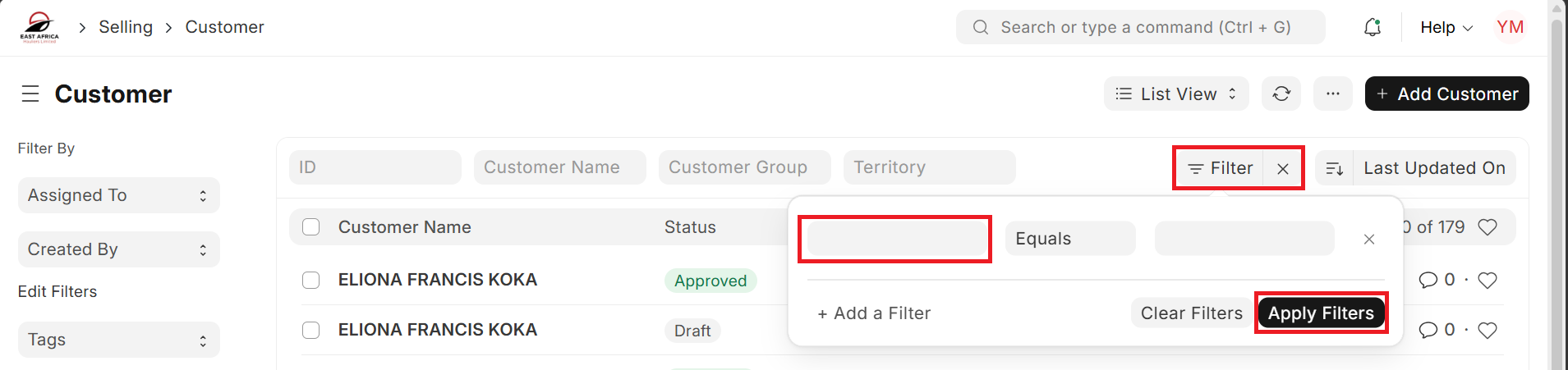Viewport: 1568px width, 370px height.
Task: Toggle sidebar with hamburger icon
Action: point(30,94)
